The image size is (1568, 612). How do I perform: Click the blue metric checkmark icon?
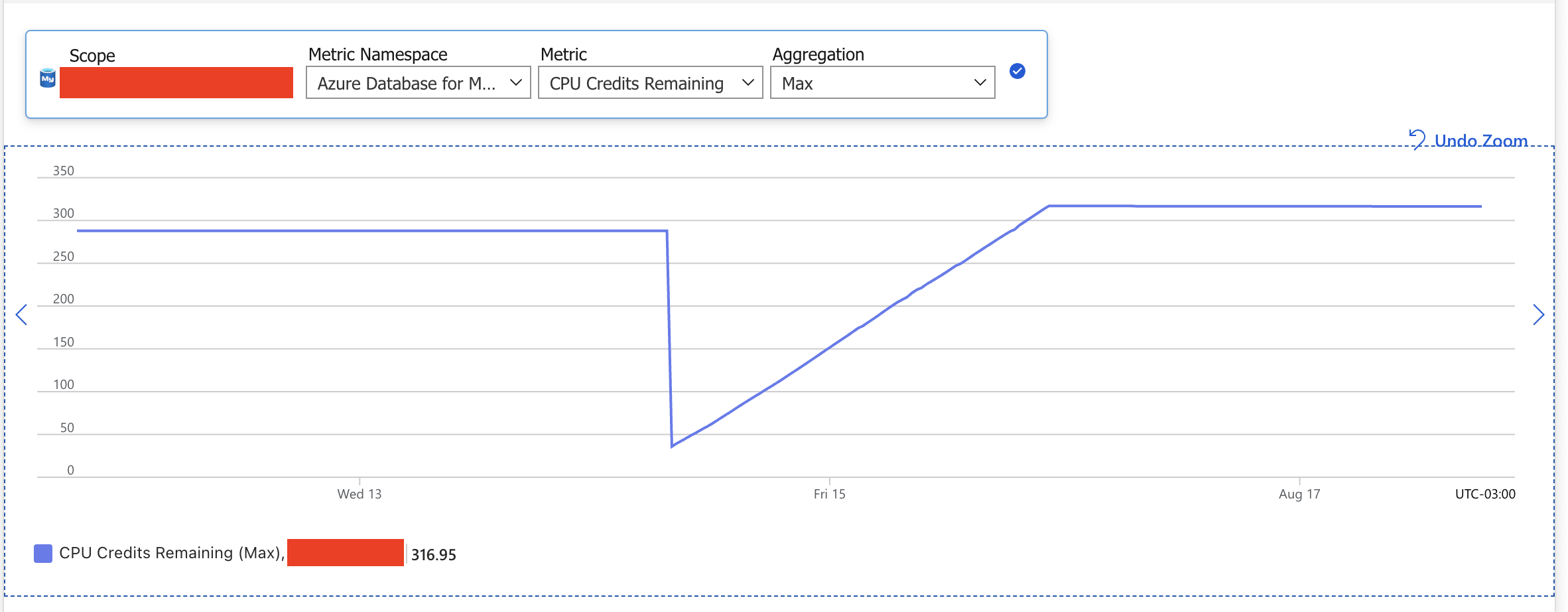[x=1017, y=71]
